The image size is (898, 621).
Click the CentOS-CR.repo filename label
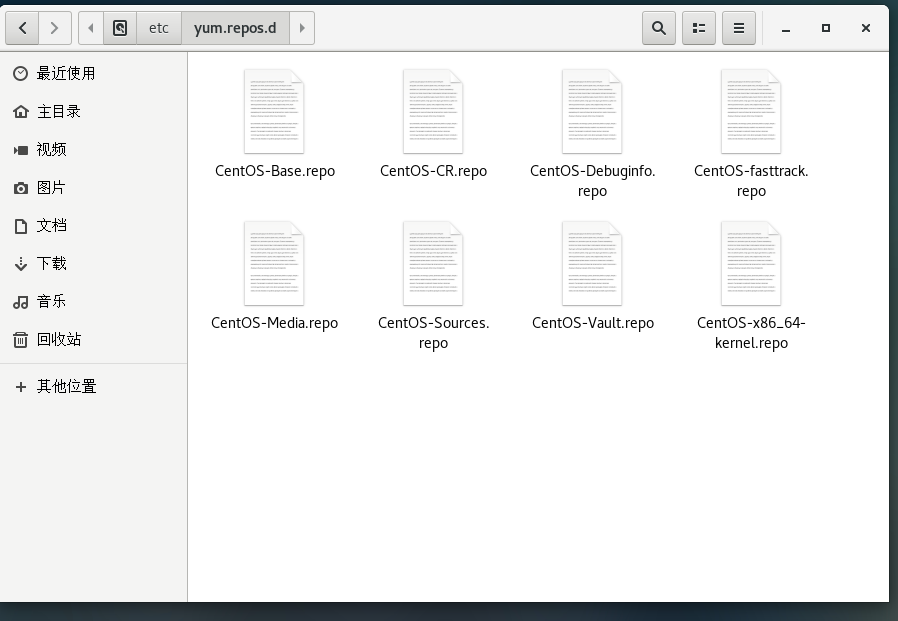point(434,171)
